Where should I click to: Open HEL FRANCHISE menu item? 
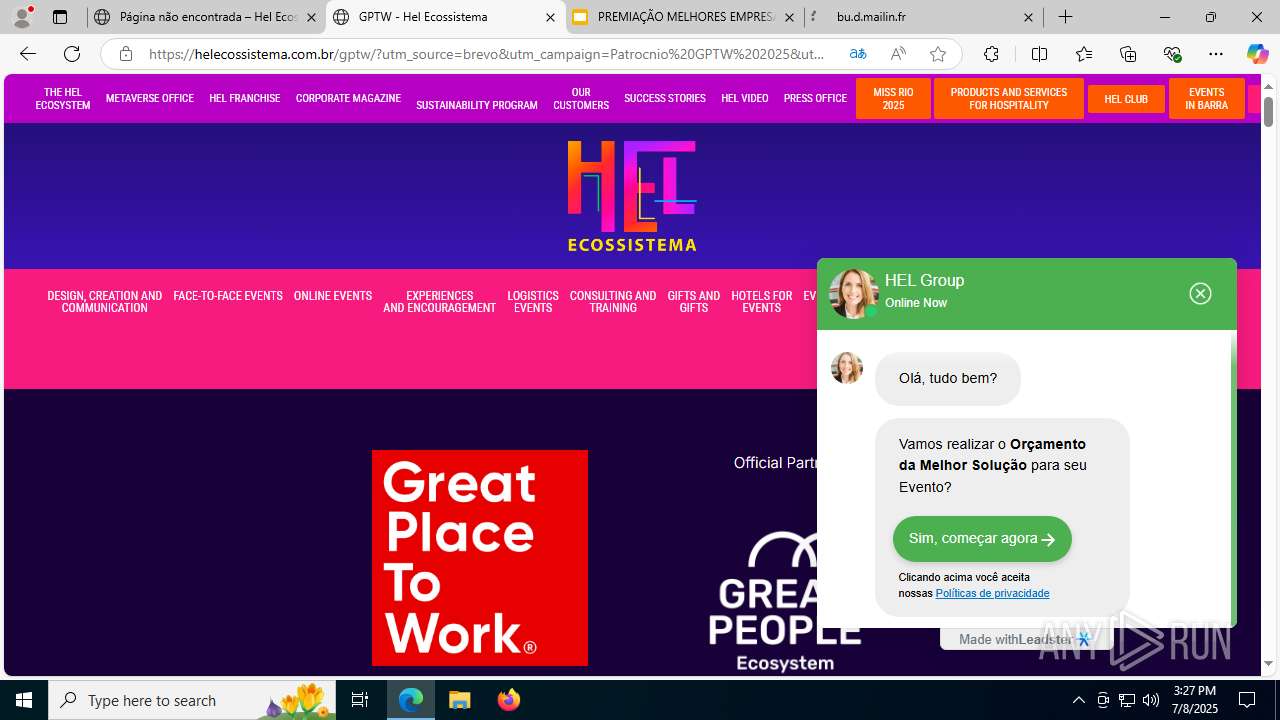245,98
